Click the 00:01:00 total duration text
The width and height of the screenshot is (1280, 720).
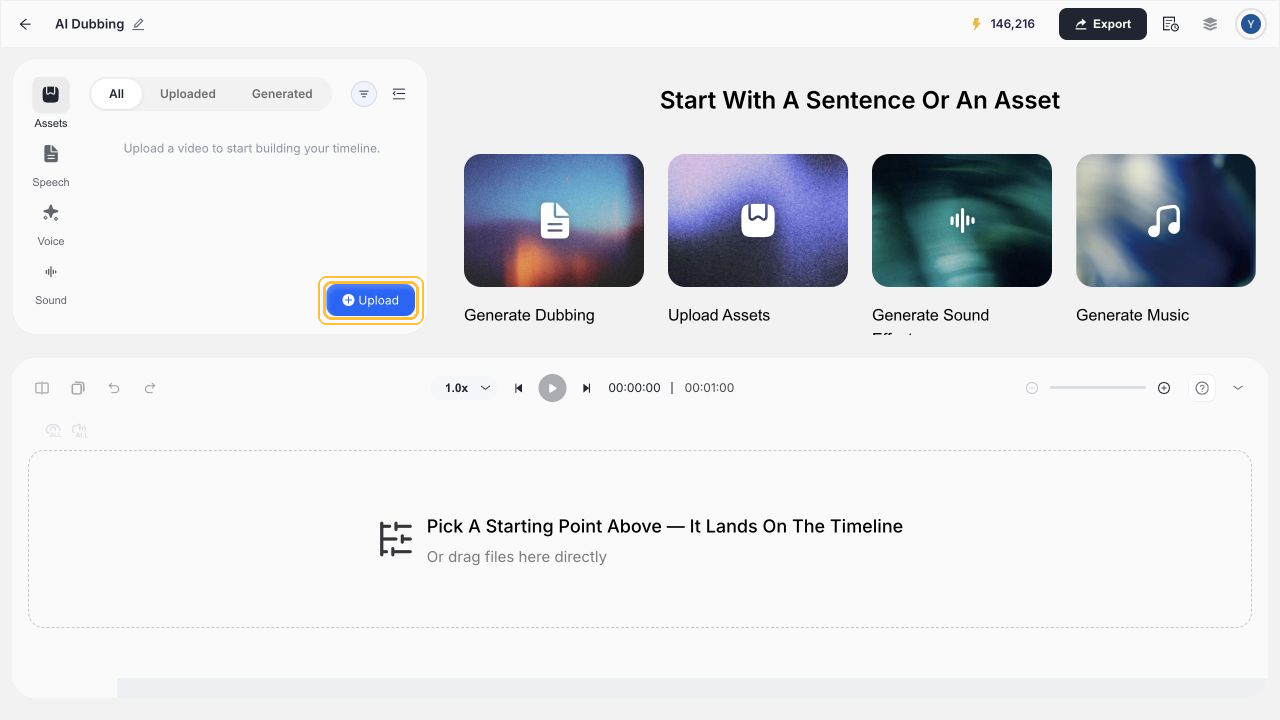click(709, 388)
